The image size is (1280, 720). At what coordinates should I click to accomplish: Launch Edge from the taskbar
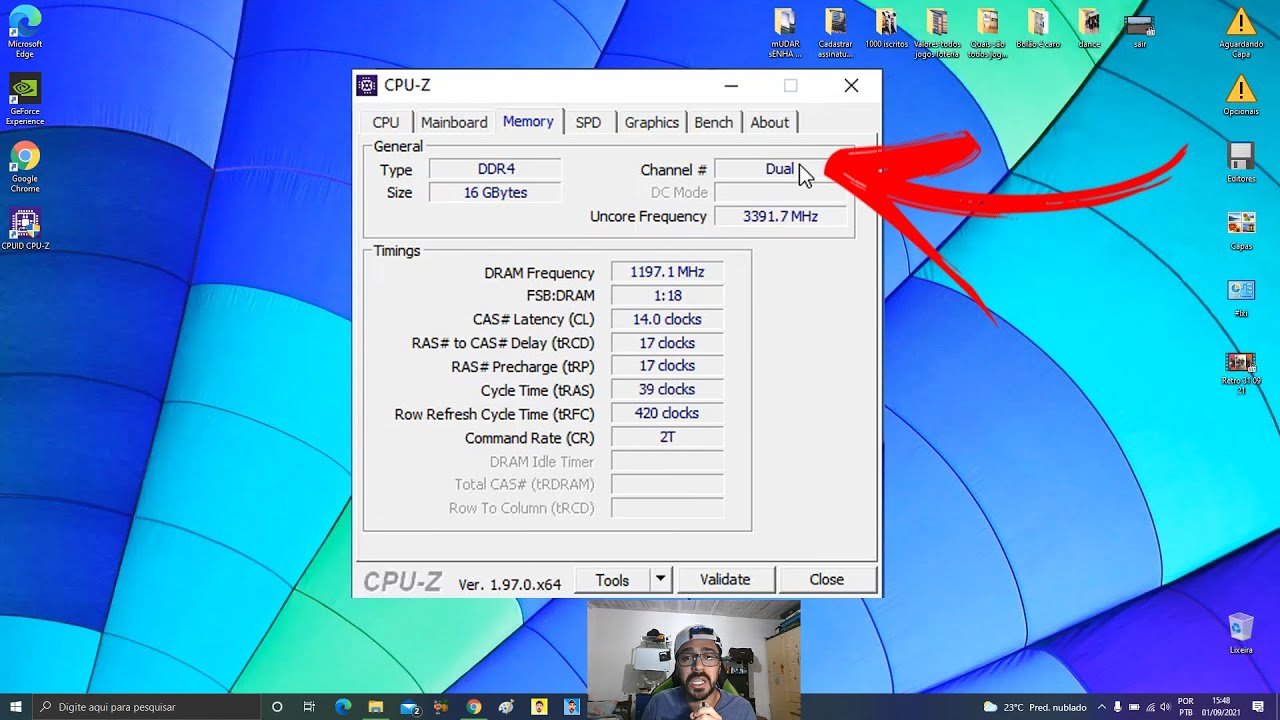click(x=343, y=707)
